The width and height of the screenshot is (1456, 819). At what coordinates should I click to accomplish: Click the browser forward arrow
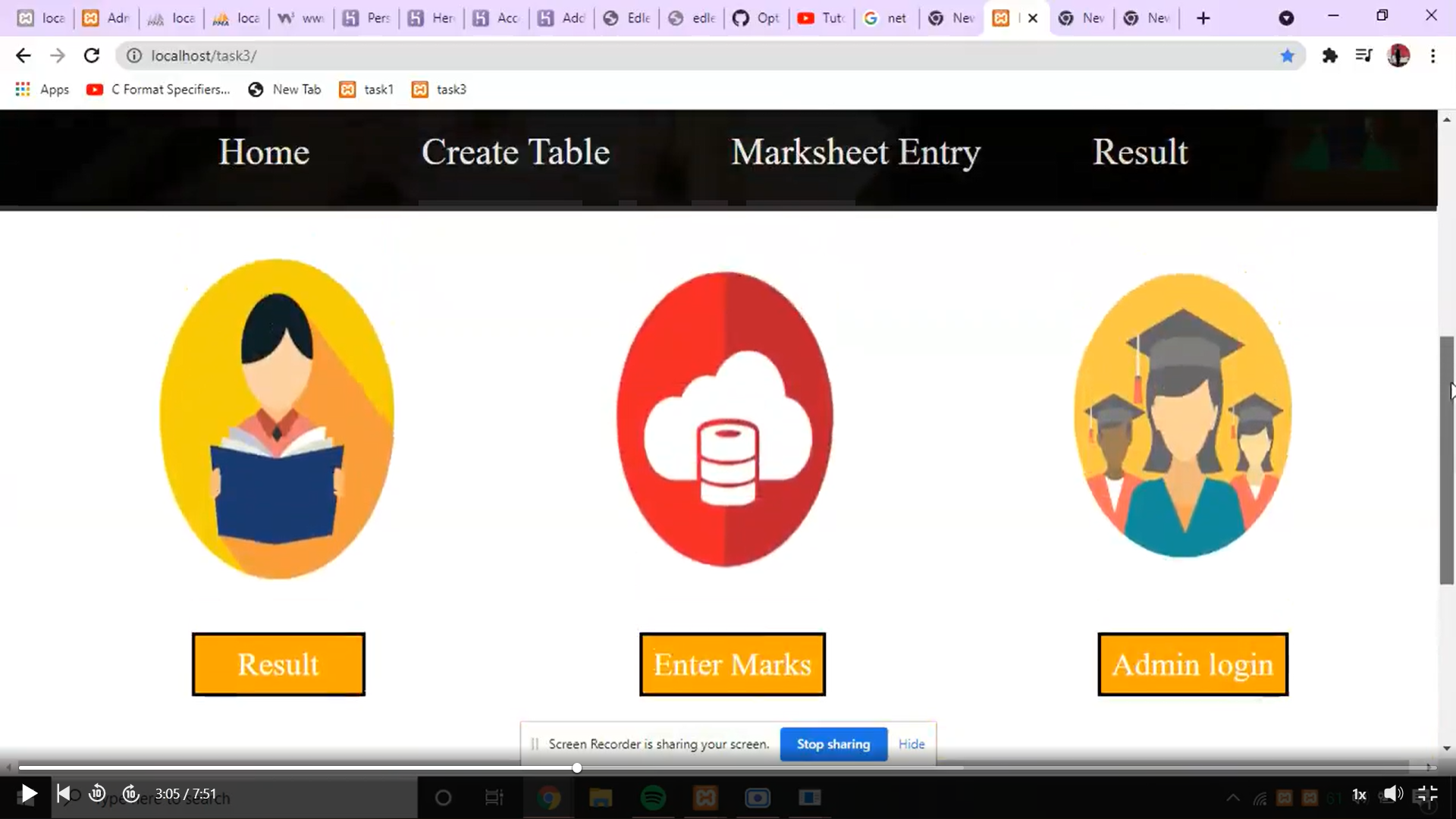[58, 55]
